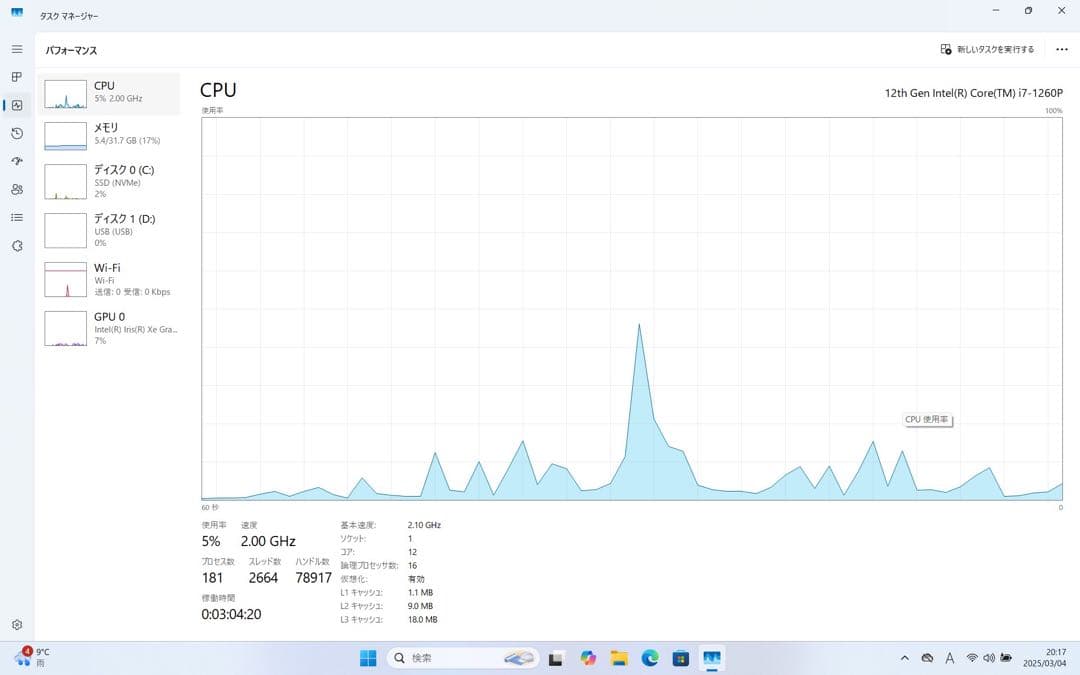This screenshot has height=675, width=1080.
Task: Click the Task Manager icon on the taskbar
Action: pyautogui.click(x=712, y=658)
